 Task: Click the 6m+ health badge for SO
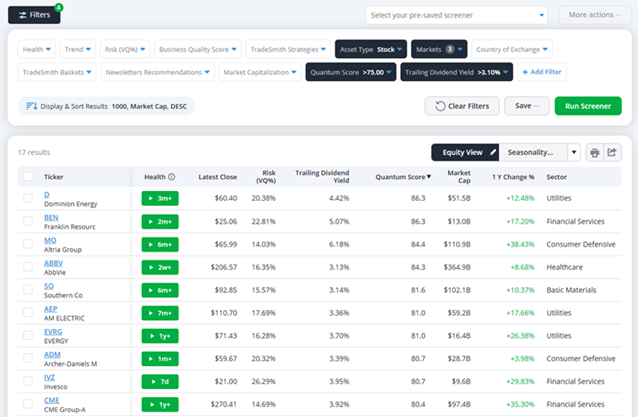click(160, 290)
